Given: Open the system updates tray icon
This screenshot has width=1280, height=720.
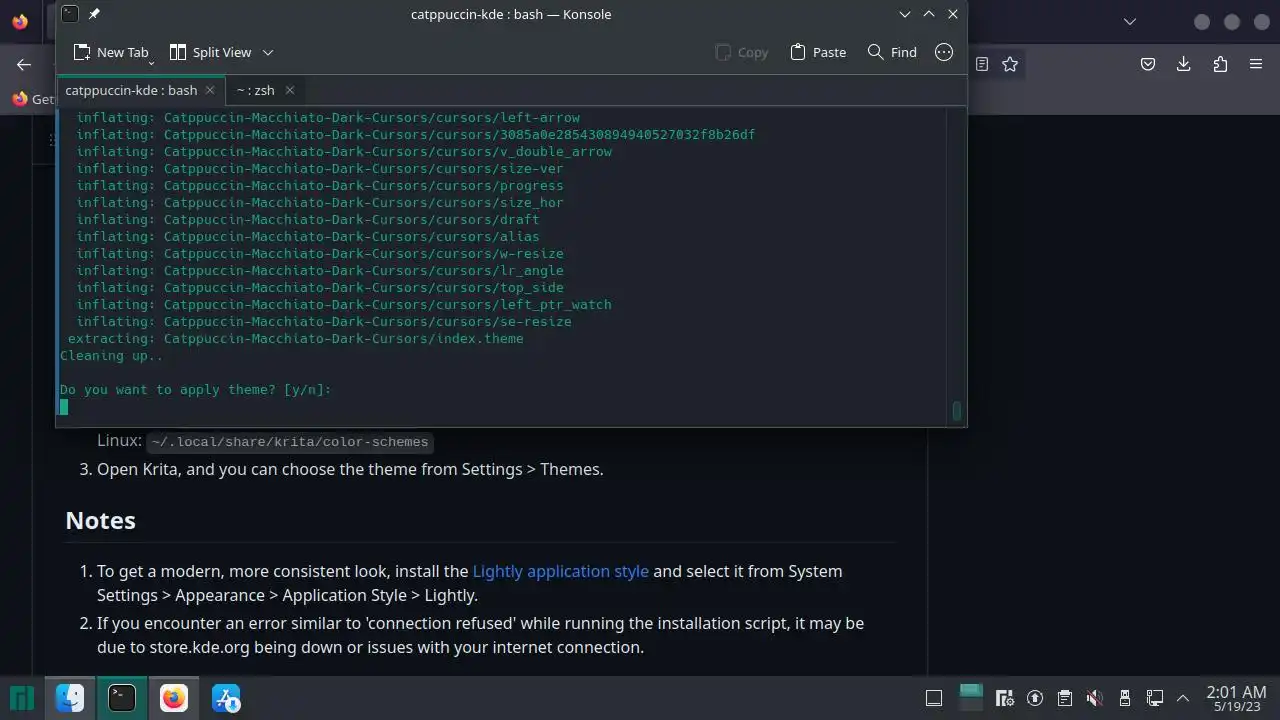Looking at the screenshot, I should pyautogui.click(x=1035, y=698).
